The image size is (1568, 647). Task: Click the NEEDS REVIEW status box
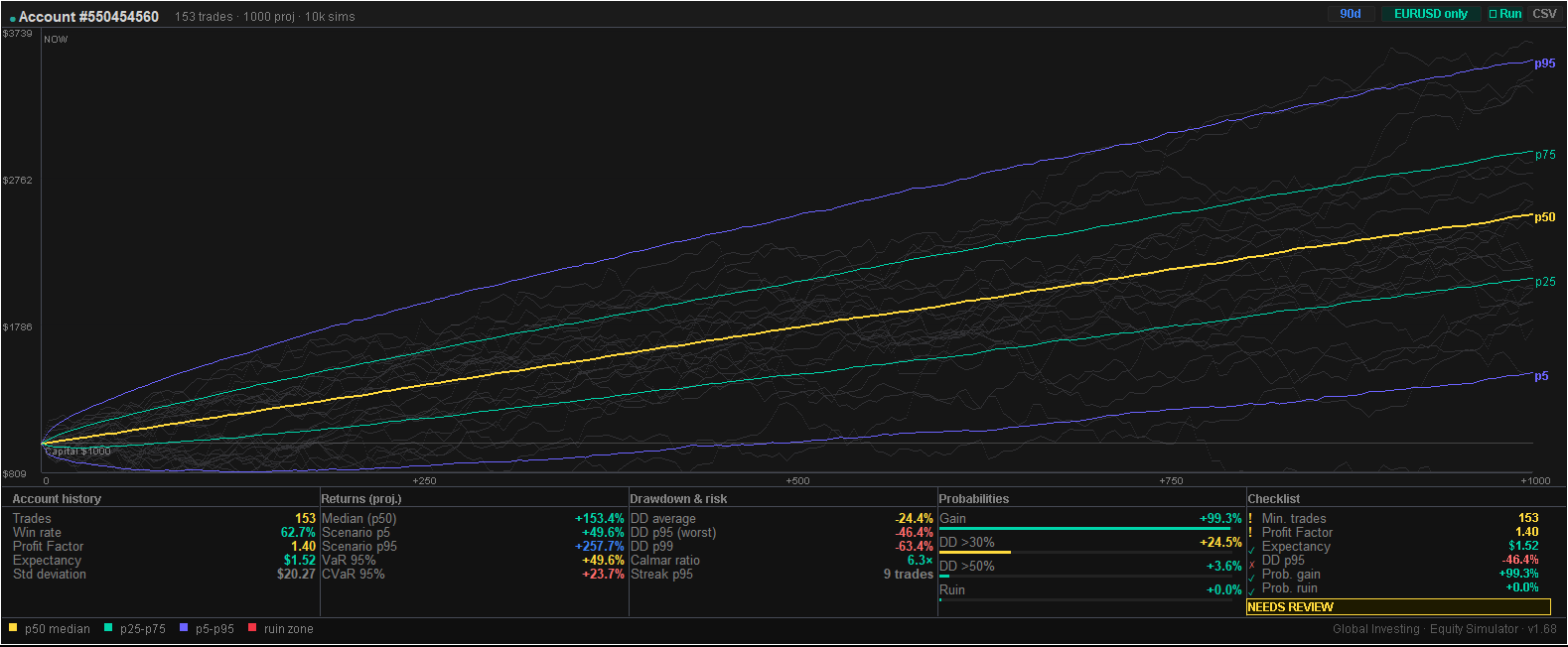(x=1398, y=606)
